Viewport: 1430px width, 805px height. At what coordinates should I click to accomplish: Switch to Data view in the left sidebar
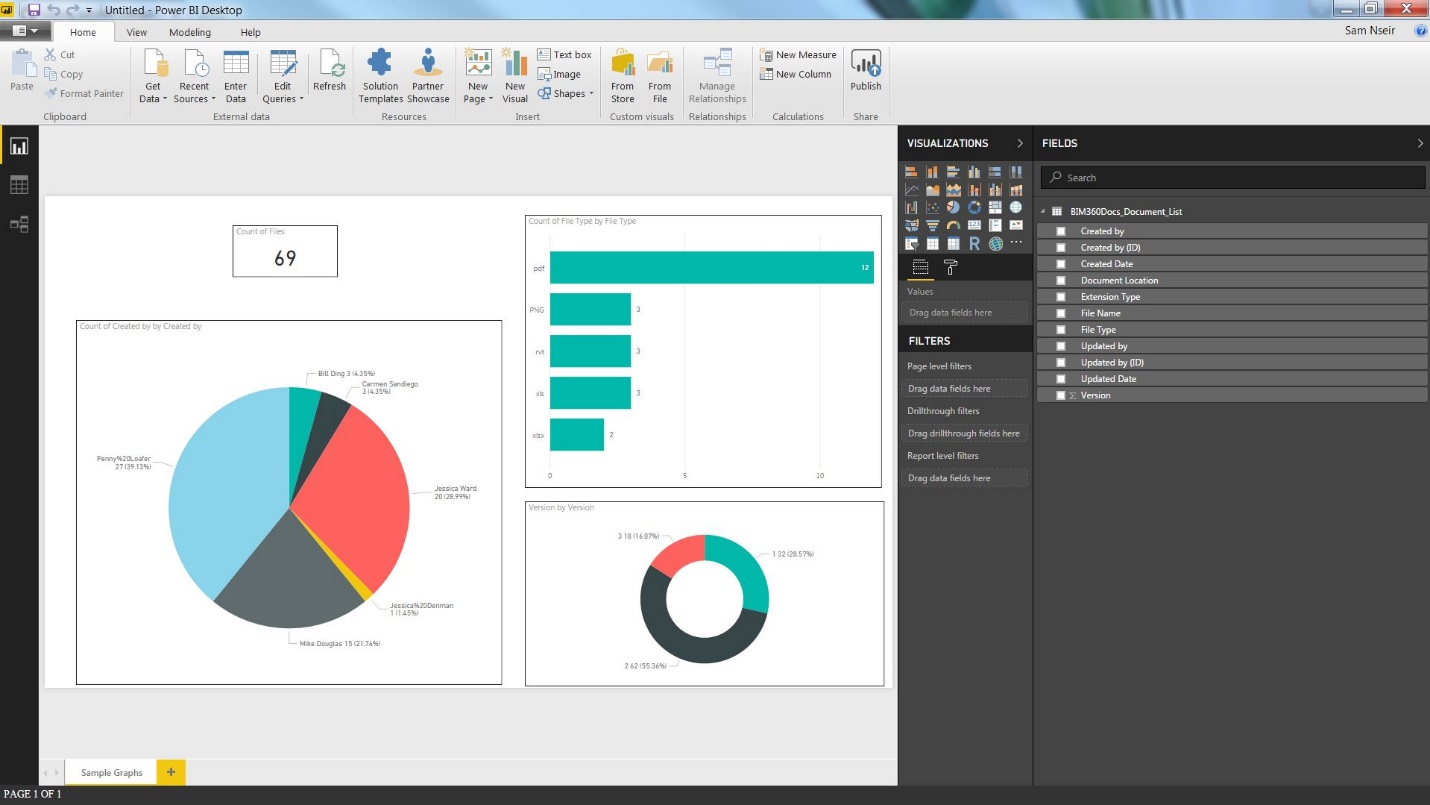tap(19, 184)
